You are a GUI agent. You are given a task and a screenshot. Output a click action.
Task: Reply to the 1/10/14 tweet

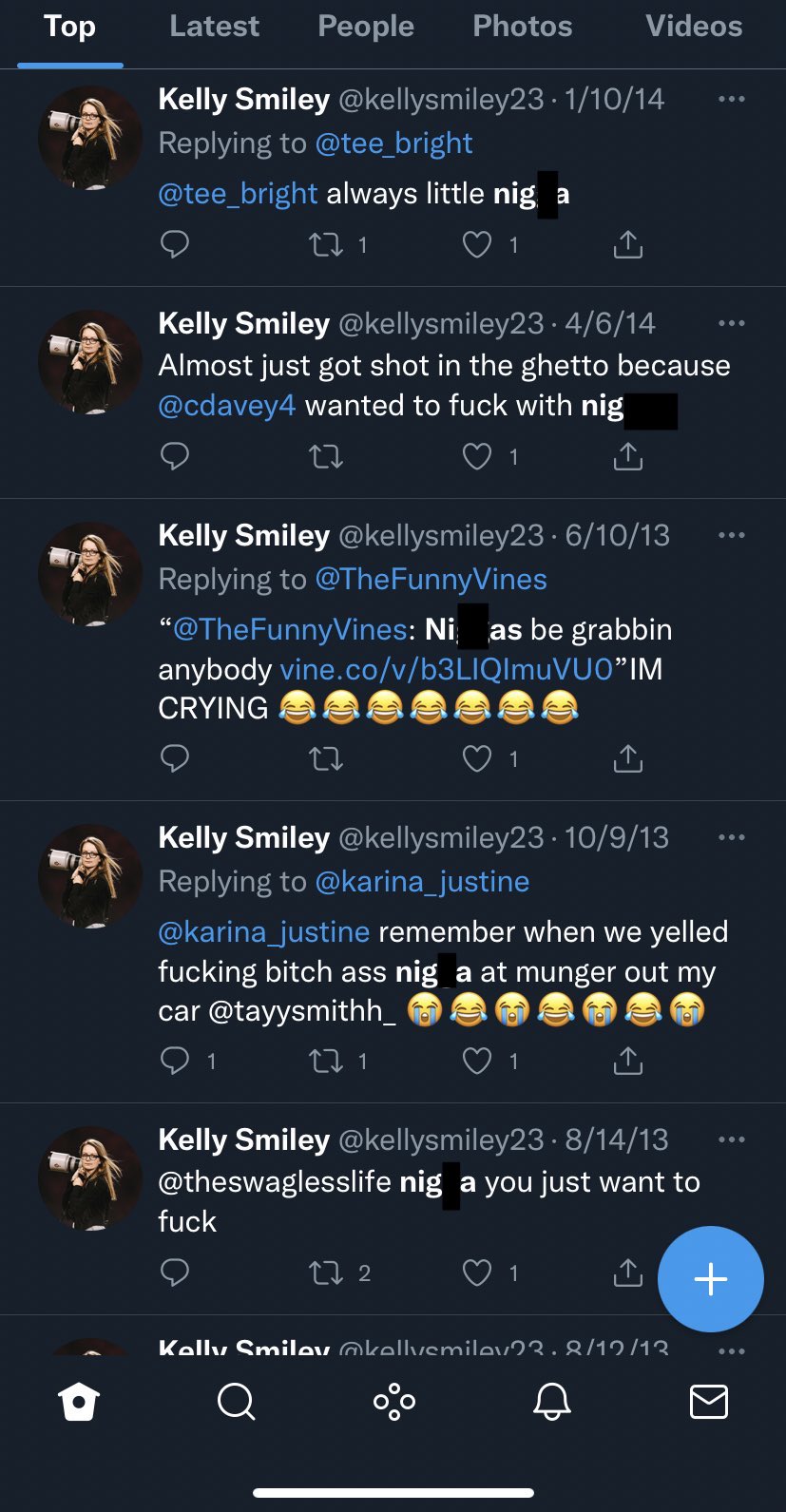(x=175, y=245)
